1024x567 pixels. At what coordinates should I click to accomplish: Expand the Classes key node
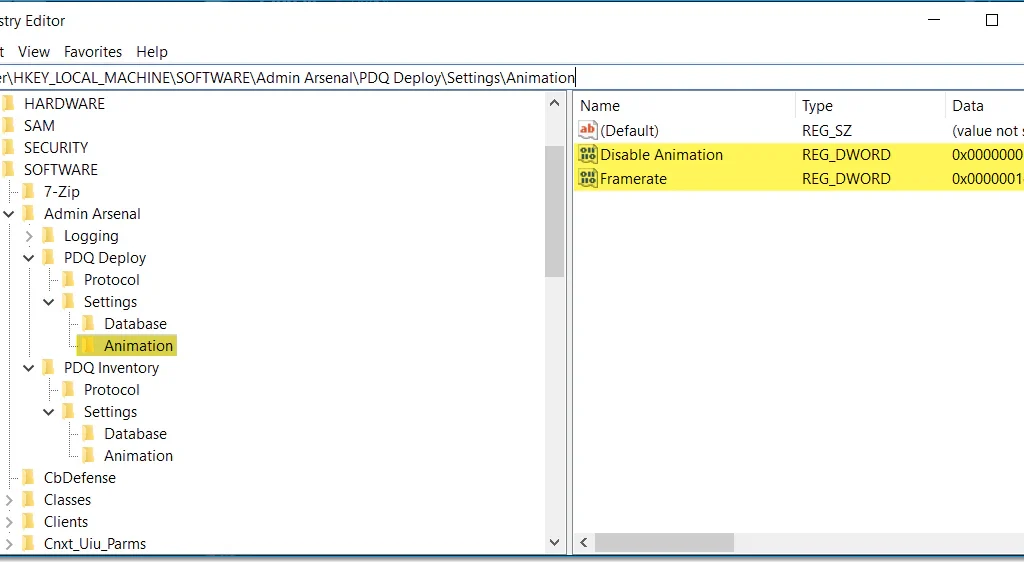tap(9, 500)
